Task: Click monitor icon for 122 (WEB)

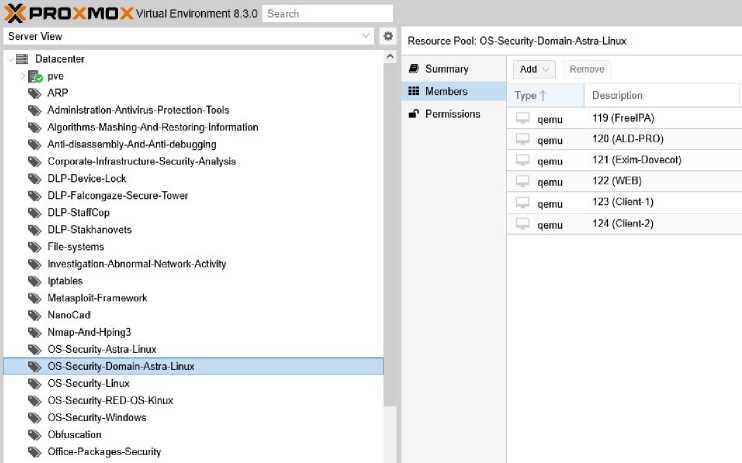Action: tap(522, 181)
